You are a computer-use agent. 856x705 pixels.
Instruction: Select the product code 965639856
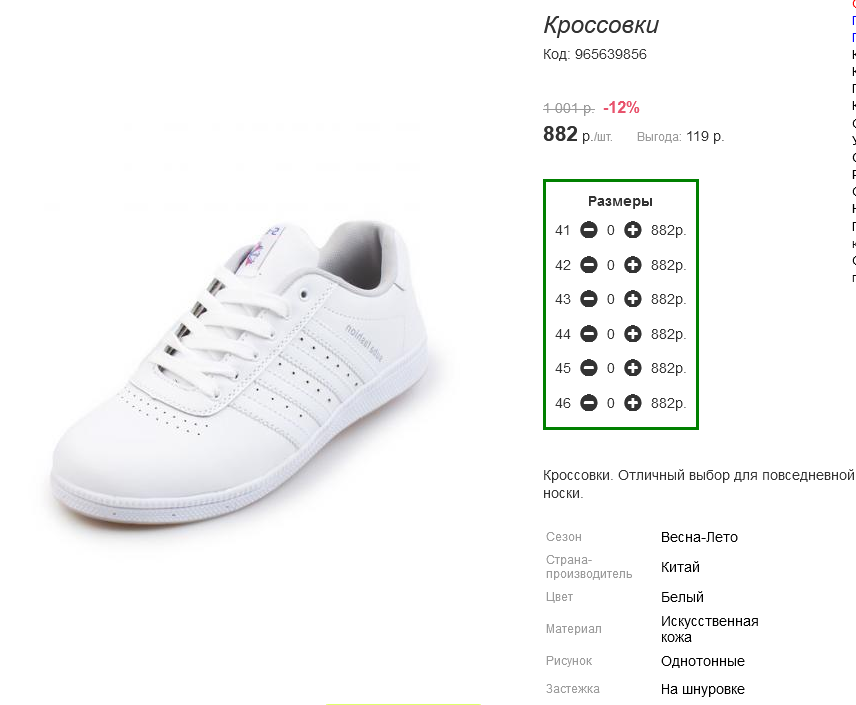(610, 54)
